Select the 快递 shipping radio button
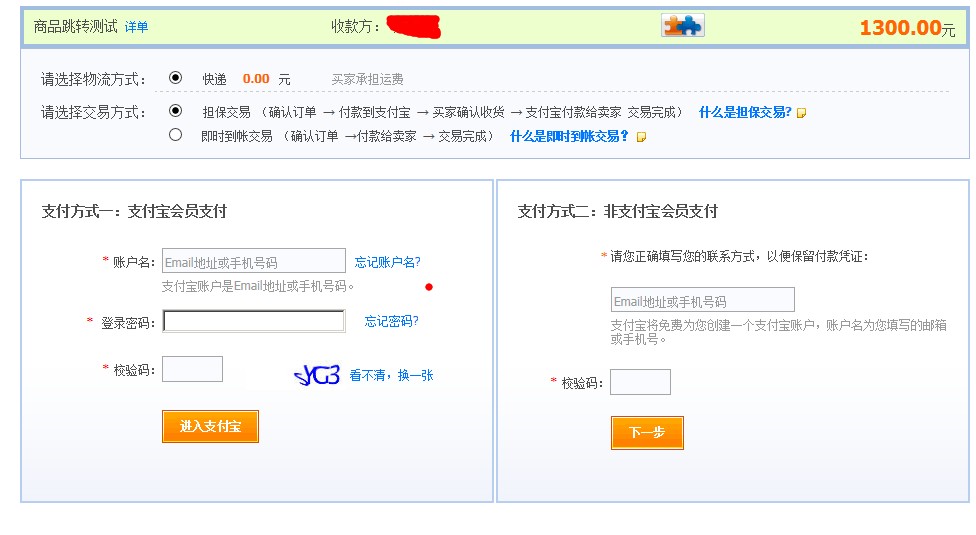The image size is (976, 535). [176, 78]
